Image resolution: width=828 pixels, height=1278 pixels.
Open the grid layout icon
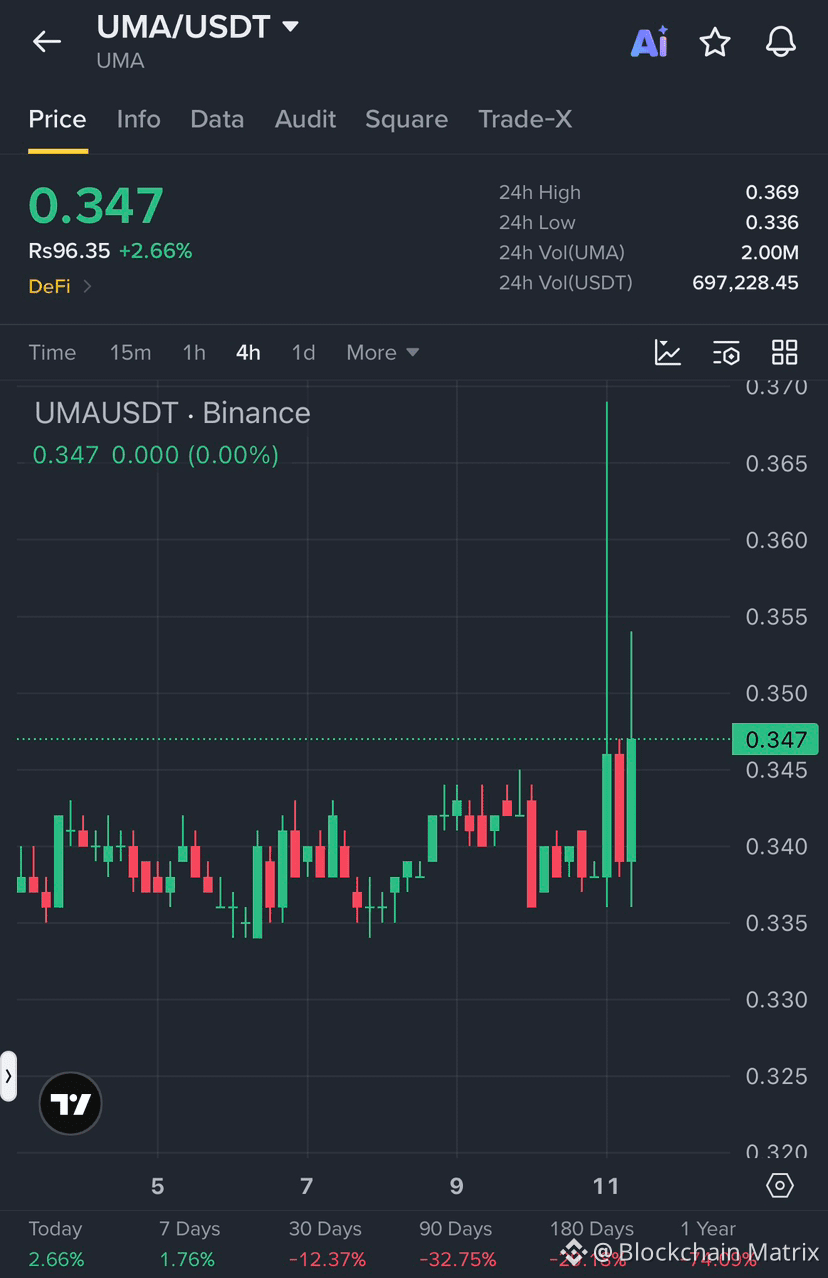785,352
